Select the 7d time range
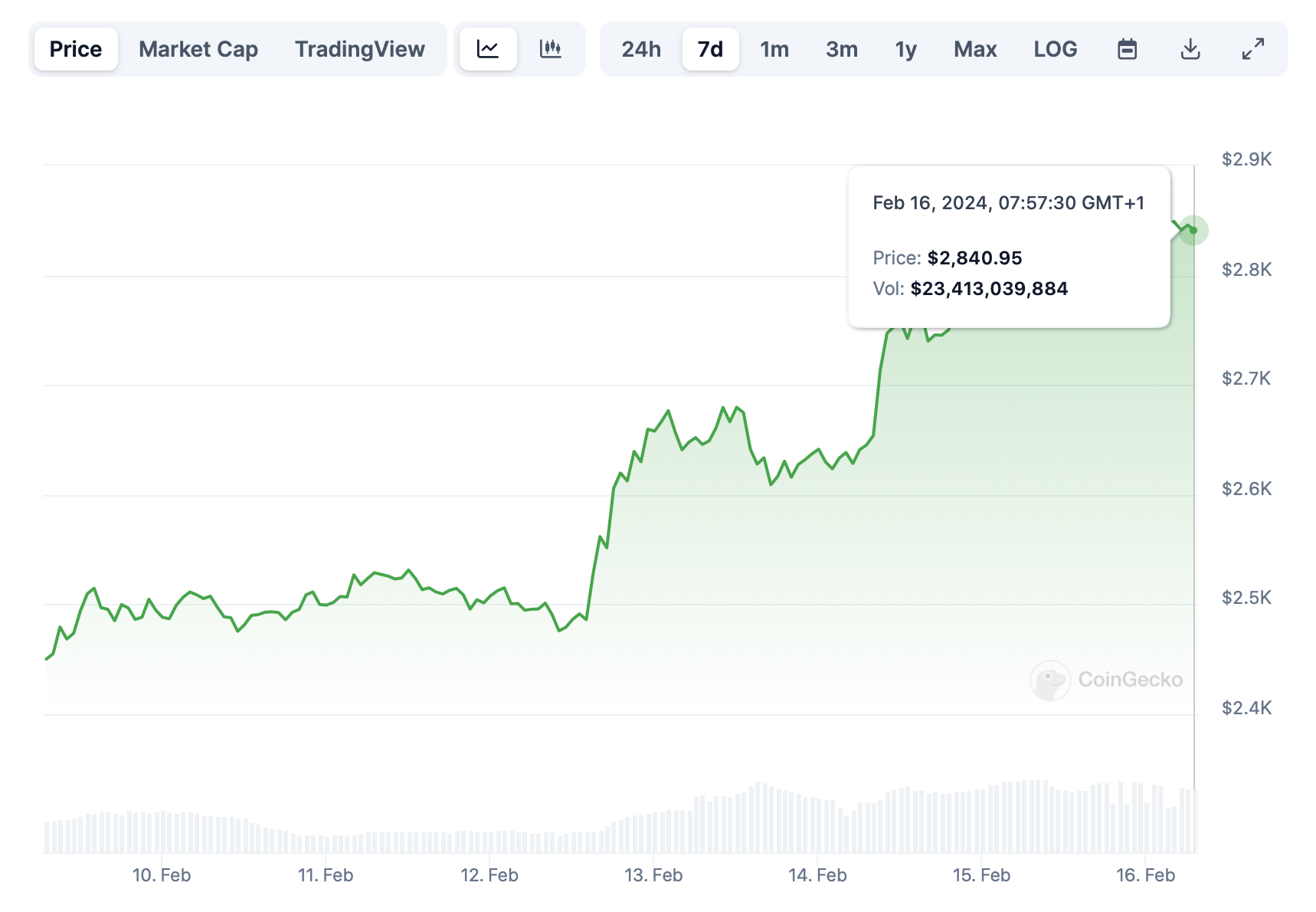1316x912 pixels. [x=710, y=49]
